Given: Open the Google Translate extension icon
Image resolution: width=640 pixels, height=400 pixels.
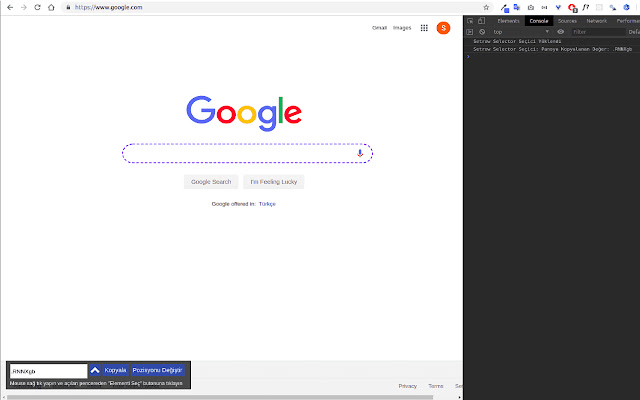Looking at the screenshot, I should (x=517, y=7).
